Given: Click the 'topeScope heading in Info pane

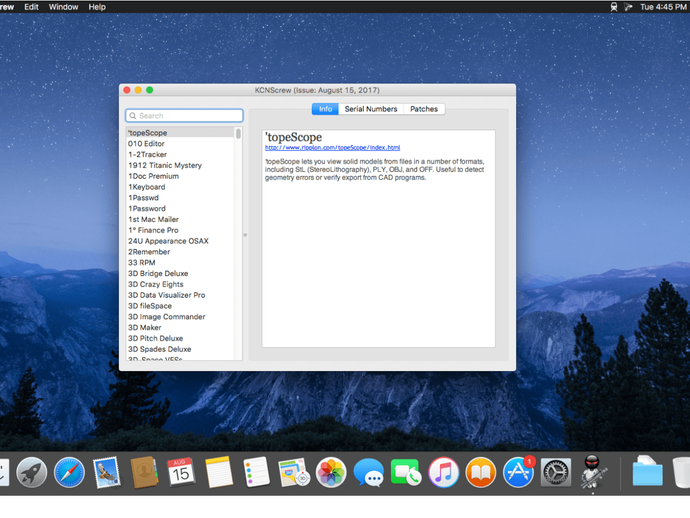Looking at the screenshot, I should click(x=294, y=137).
